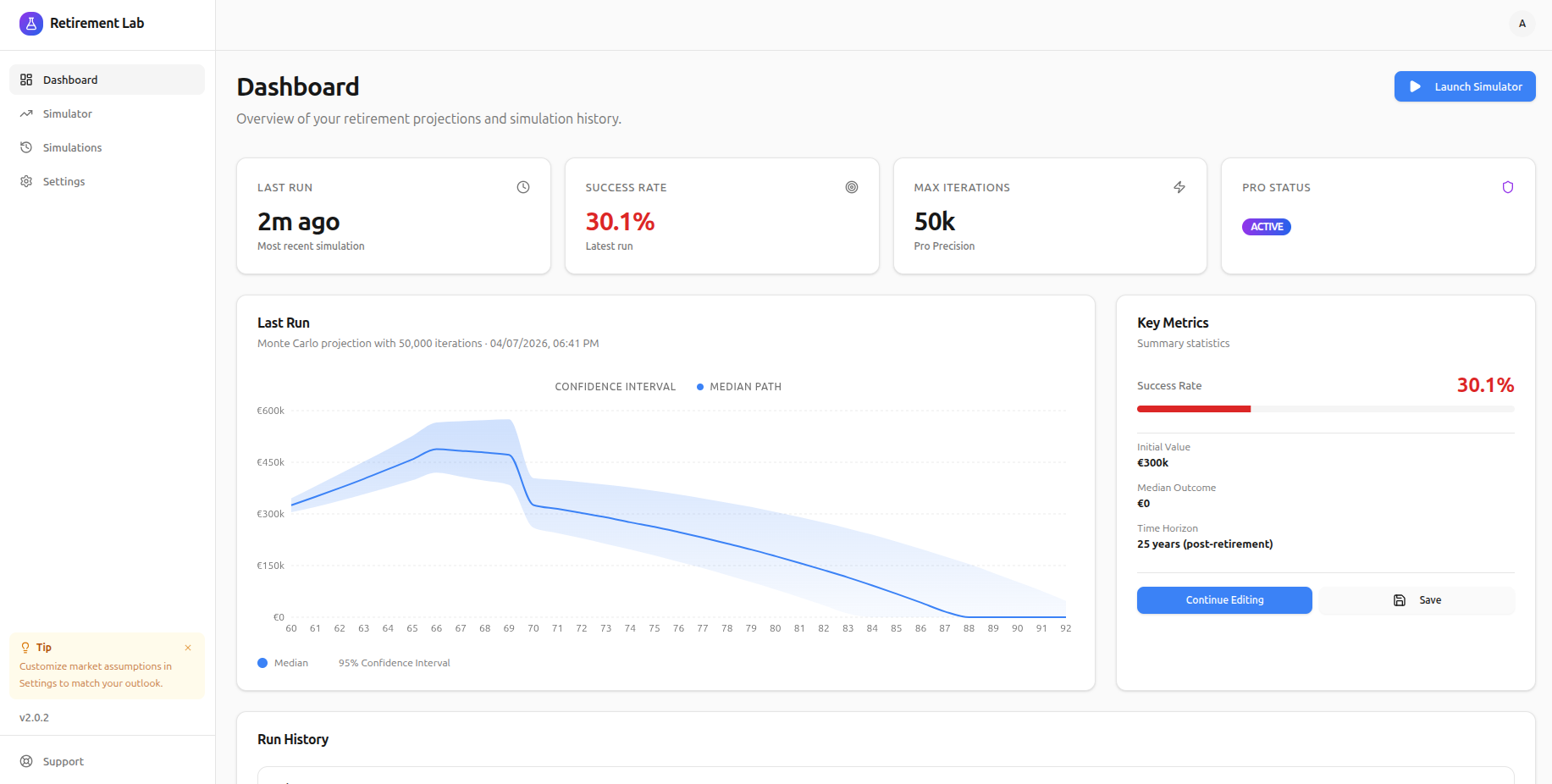Save the run from Key Metrics

coord(1417,600)
